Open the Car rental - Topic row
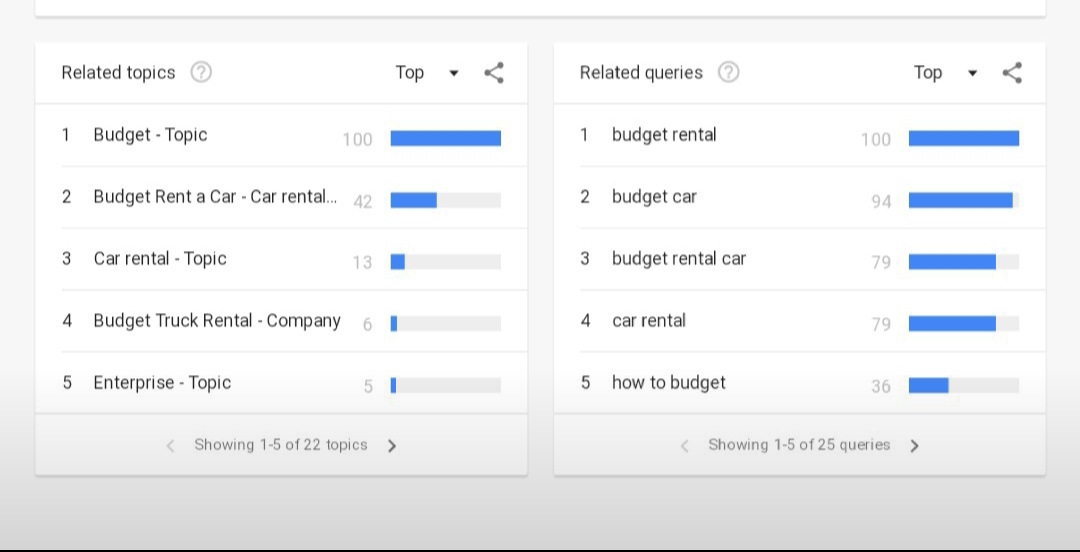 pos(160,259)
